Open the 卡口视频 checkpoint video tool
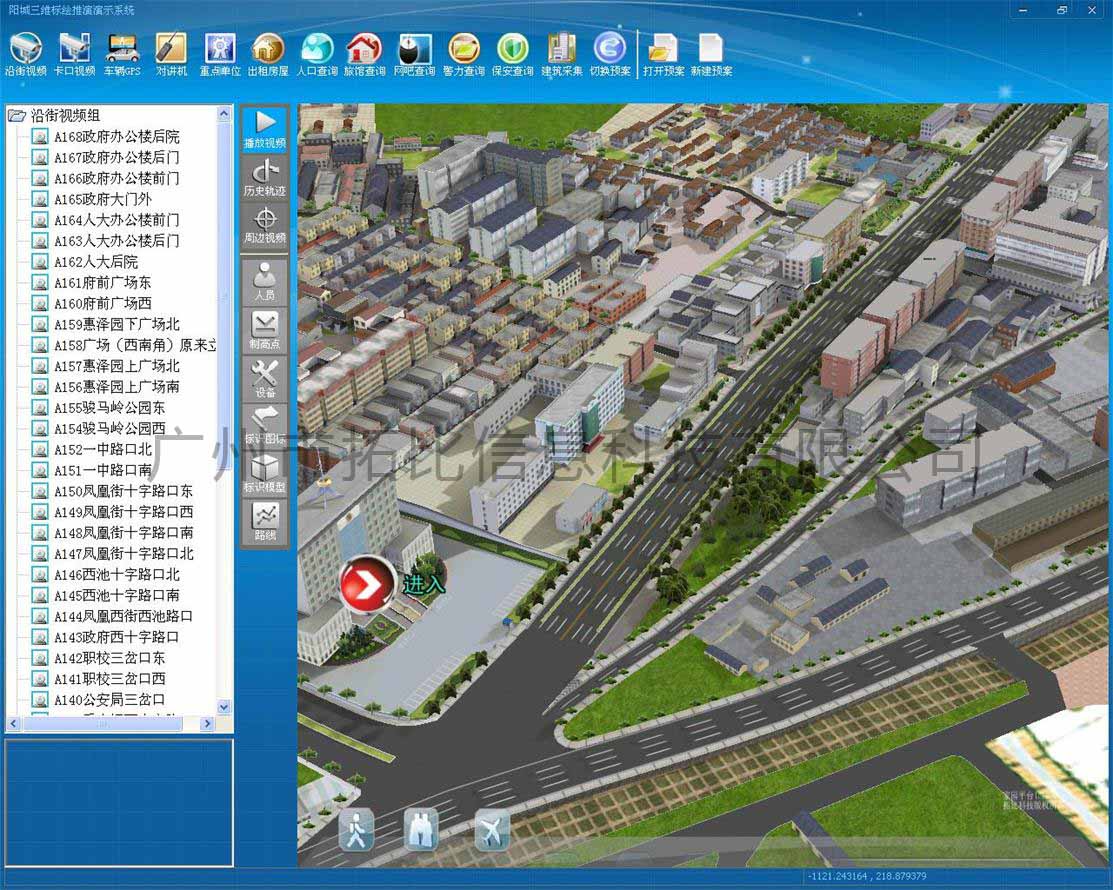1113x890 pixels. point(75,54)
